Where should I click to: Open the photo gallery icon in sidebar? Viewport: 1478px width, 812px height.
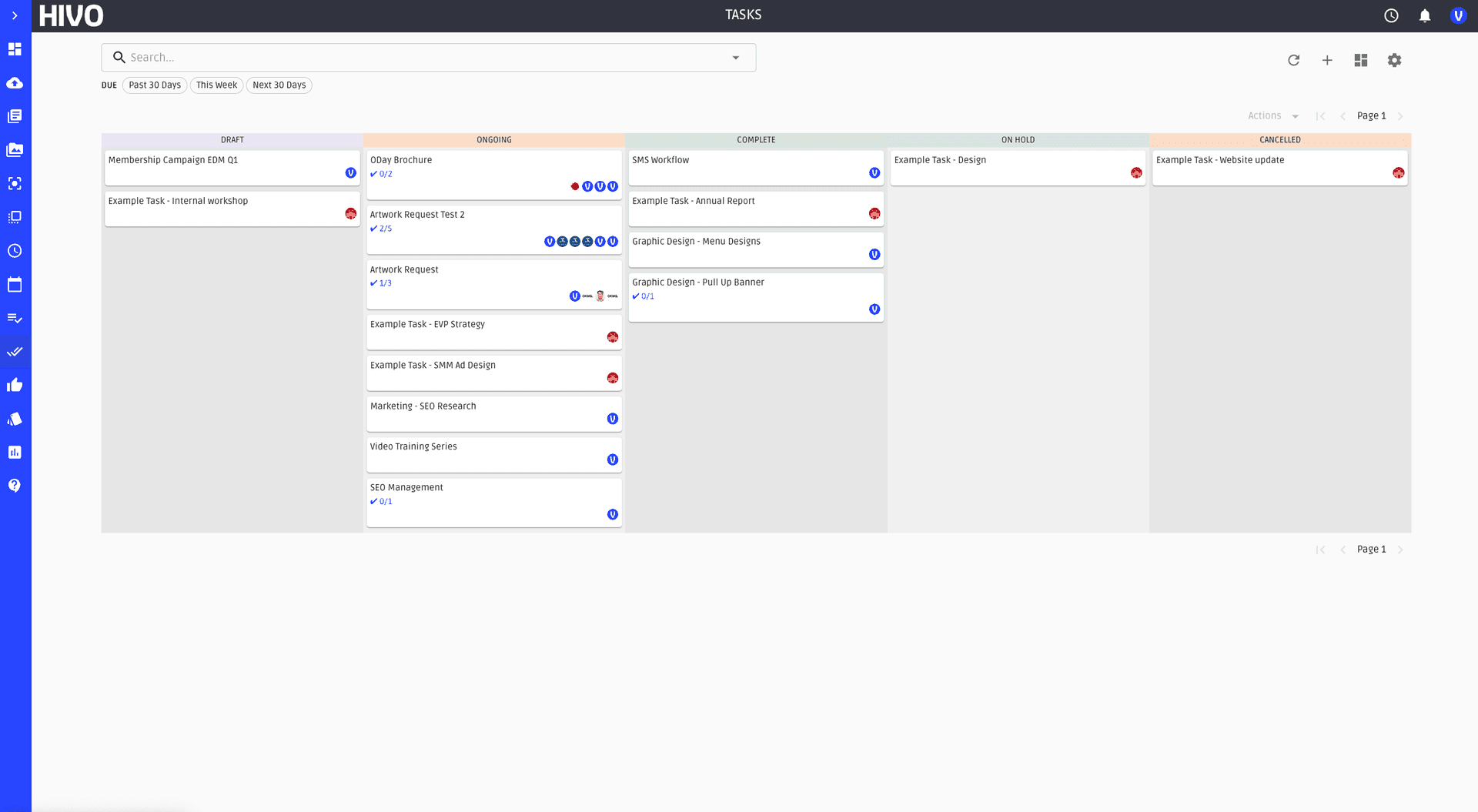[x=15, y=150]
